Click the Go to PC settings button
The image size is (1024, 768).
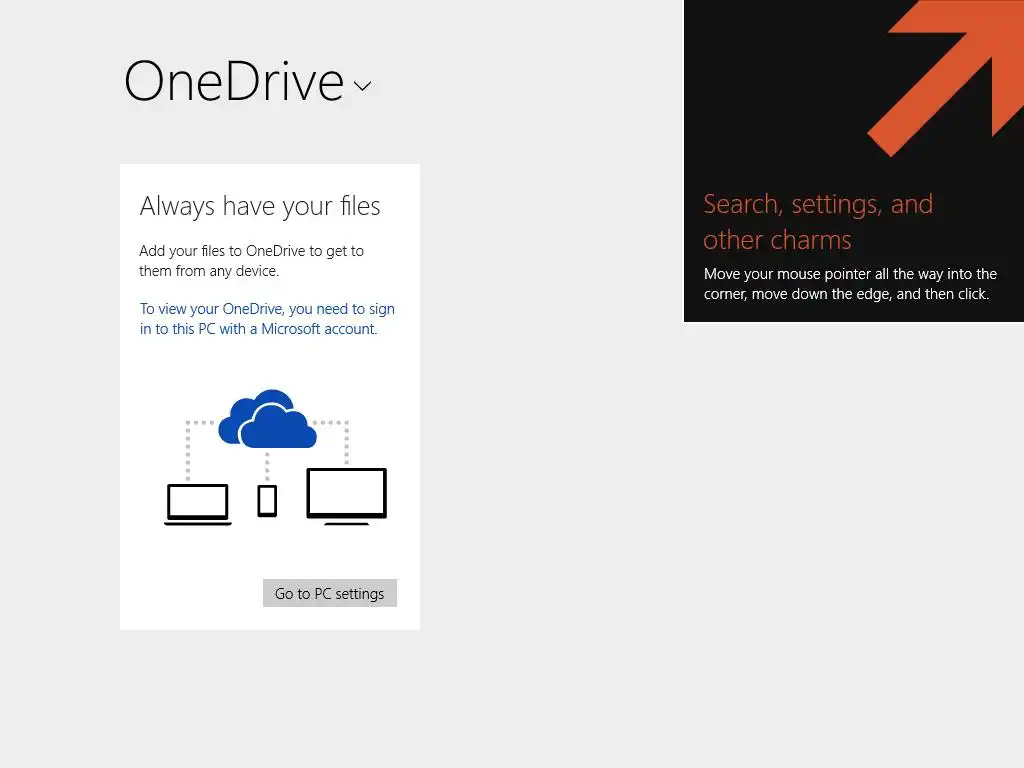click(330, 593)
